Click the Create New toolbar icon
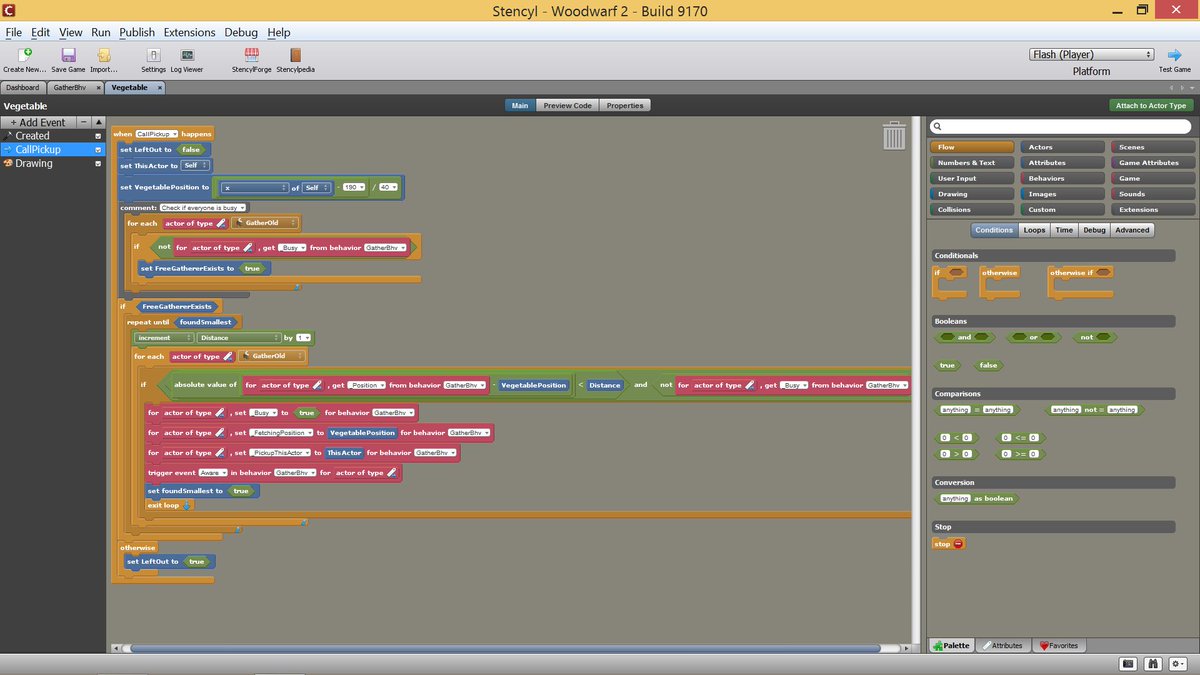Screen dimensions: 1200x675 tap(24, 56)
